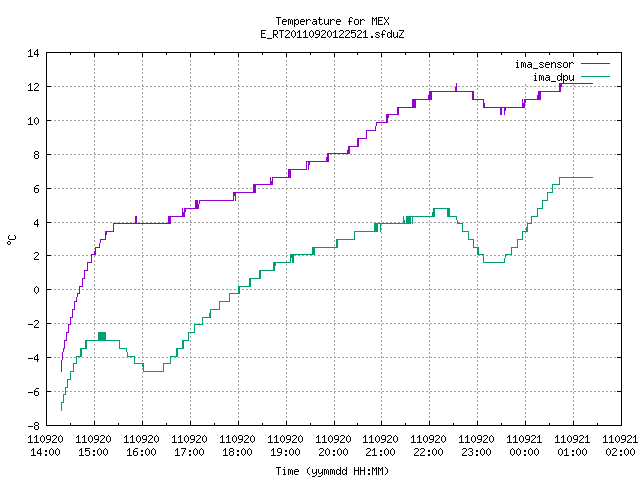Viewport: 640px width, 480px height.
Task: Click the y-axis tick label '-2'
Action: [x=33, y=324]
